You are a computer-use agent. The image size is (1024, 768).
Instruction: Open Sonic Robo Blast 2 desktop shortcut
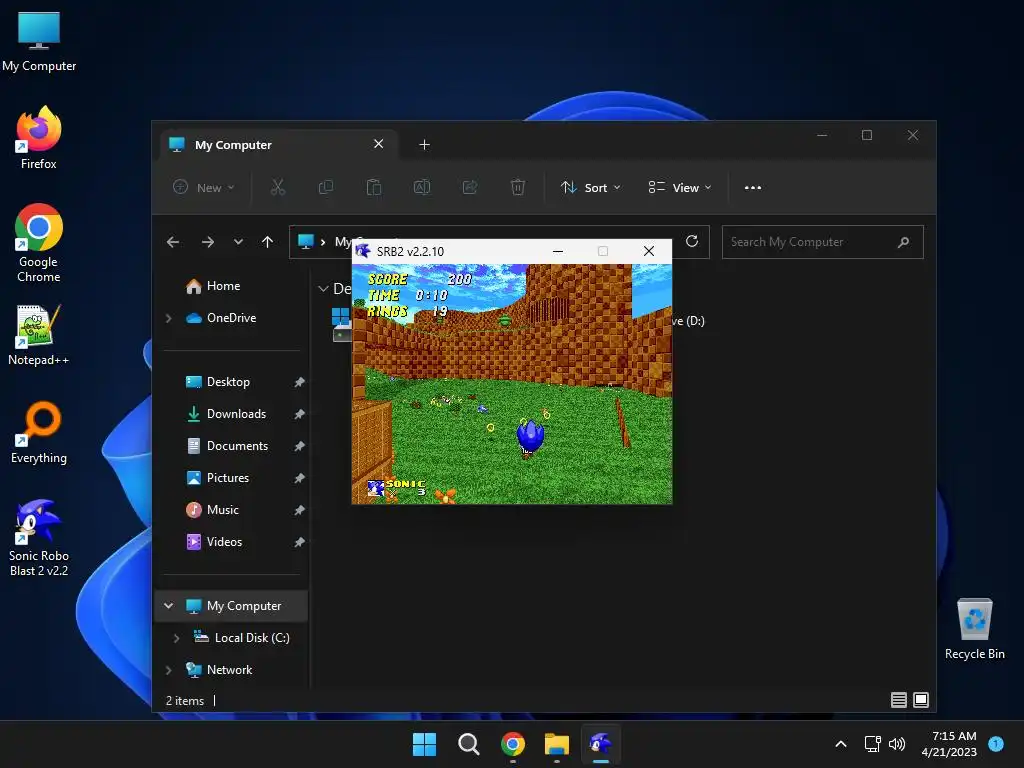click(x=39, y=537)
